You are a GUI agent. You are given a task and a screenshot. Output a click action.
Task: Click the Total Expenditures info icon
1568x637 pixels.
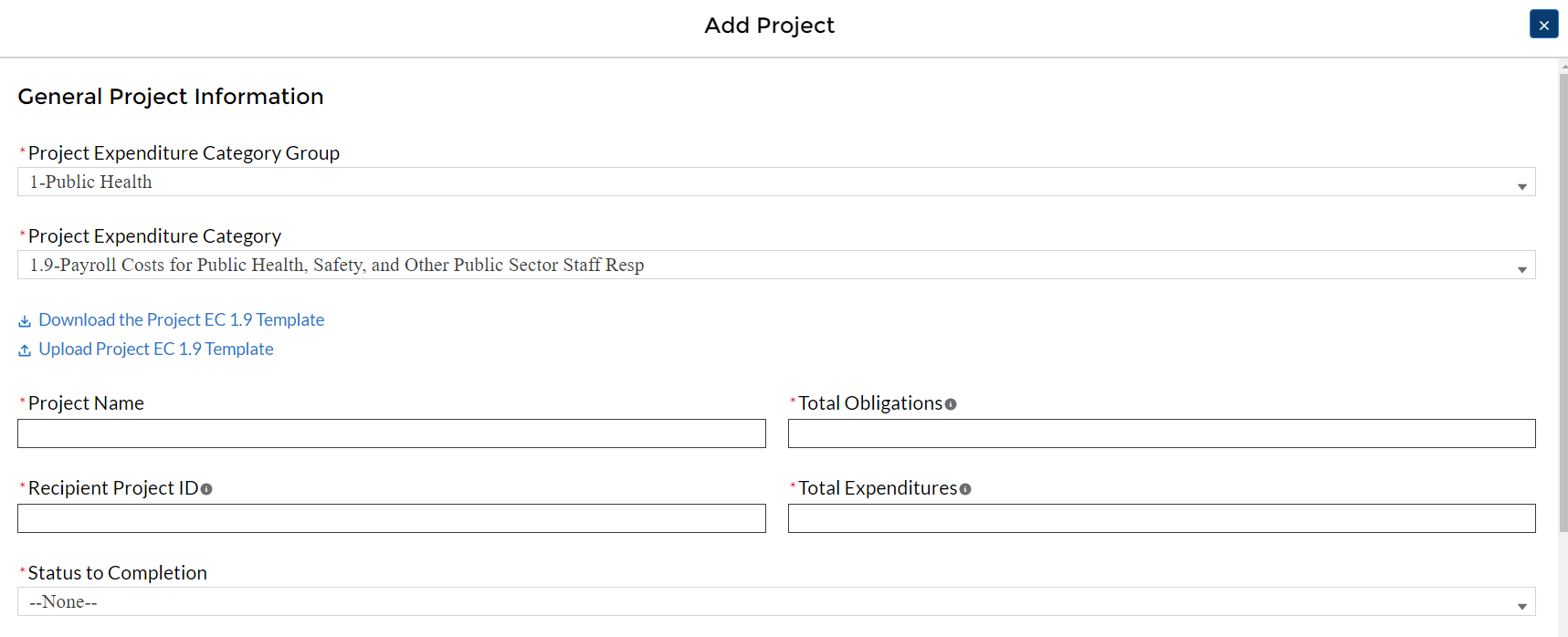click(x=965, y=489)
